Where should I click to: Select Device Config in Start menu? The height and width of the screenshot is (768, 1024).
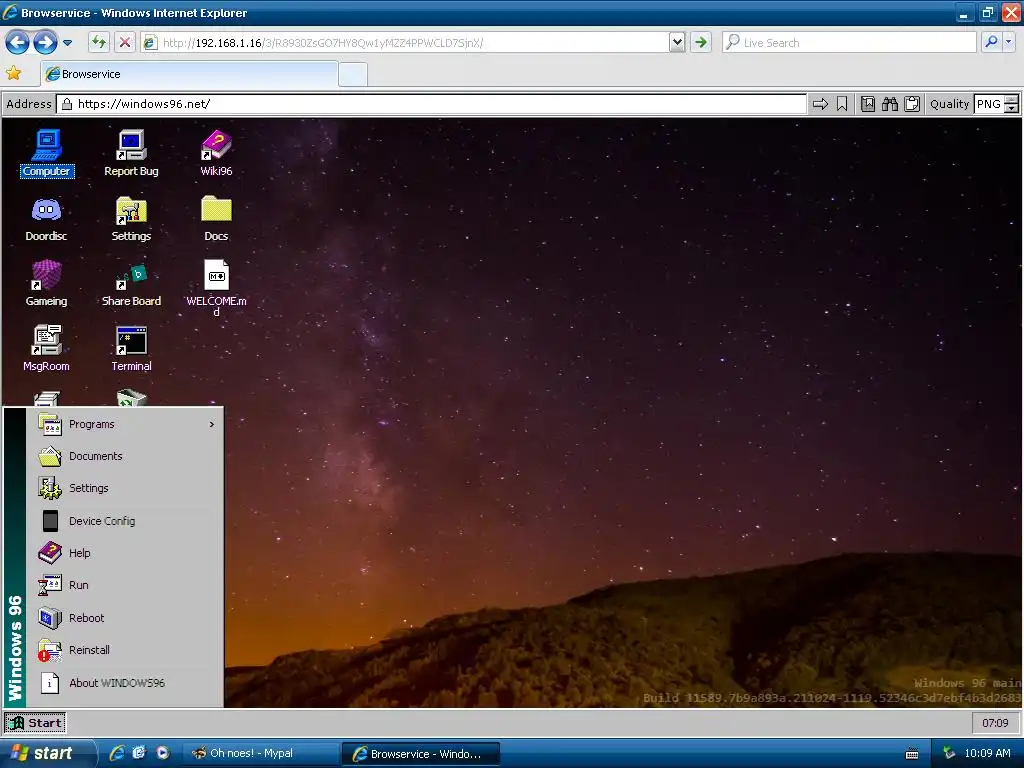coord(125,521)
